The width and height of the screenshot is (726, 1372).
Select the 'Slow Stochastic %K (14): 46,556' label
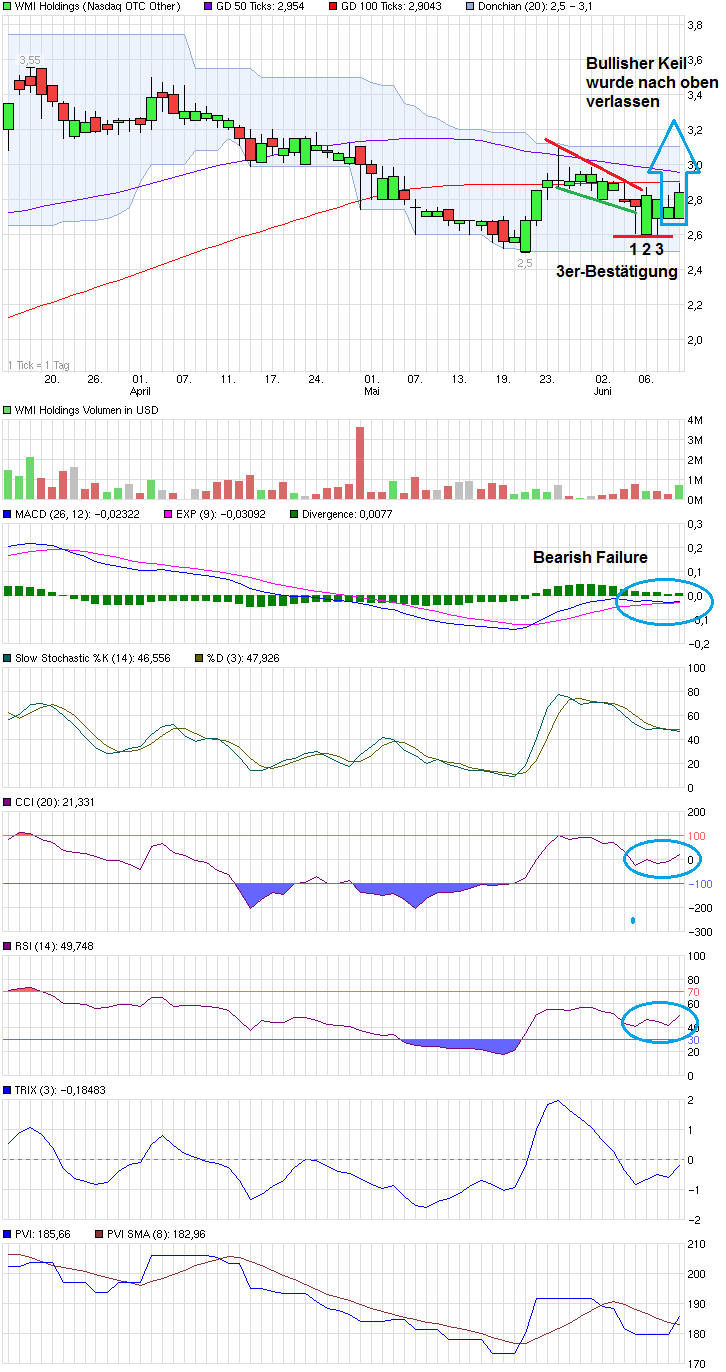(94, 658)
